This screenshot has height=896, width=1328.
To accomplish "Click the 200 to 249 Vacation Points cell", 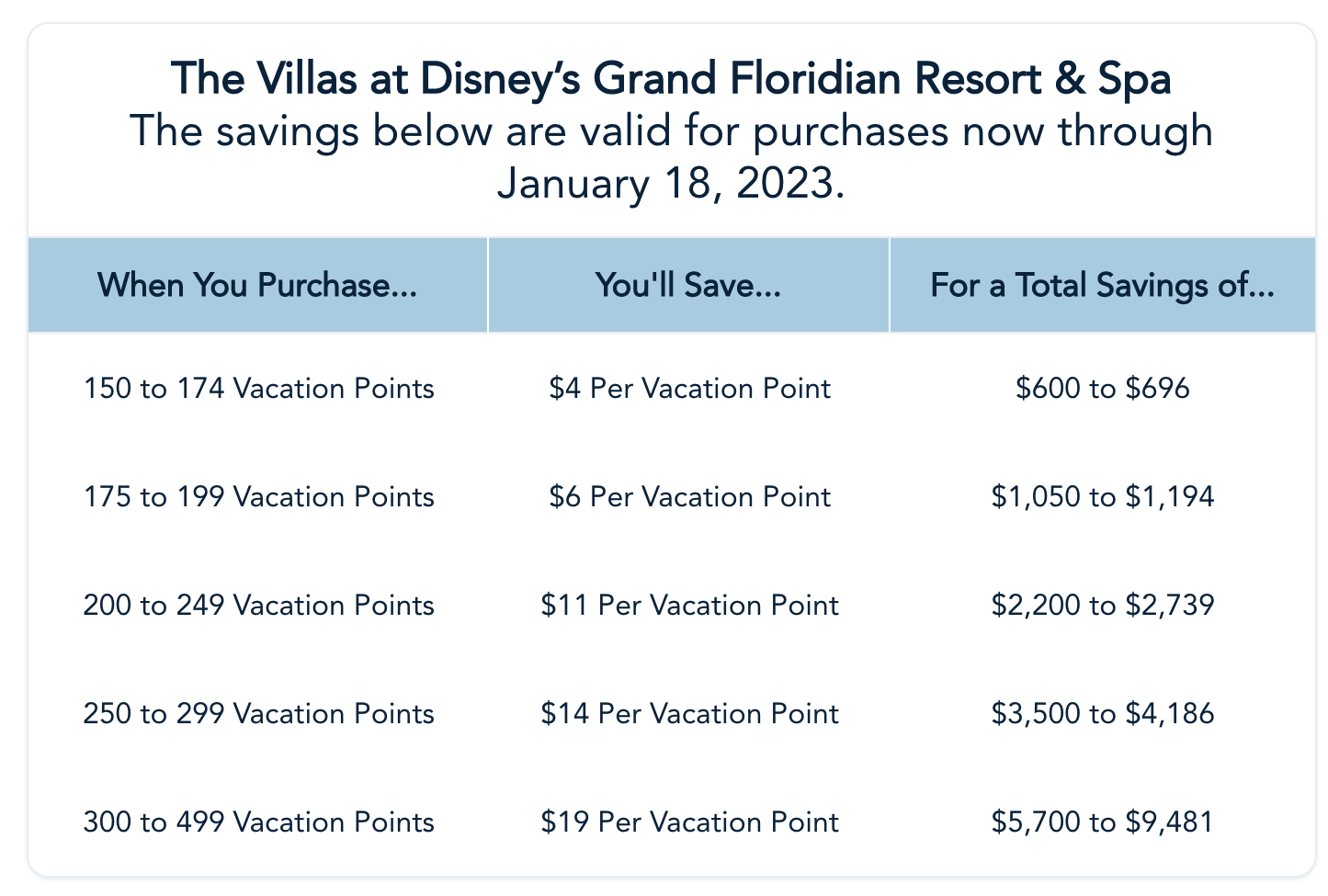I will [x=258, y=606].
